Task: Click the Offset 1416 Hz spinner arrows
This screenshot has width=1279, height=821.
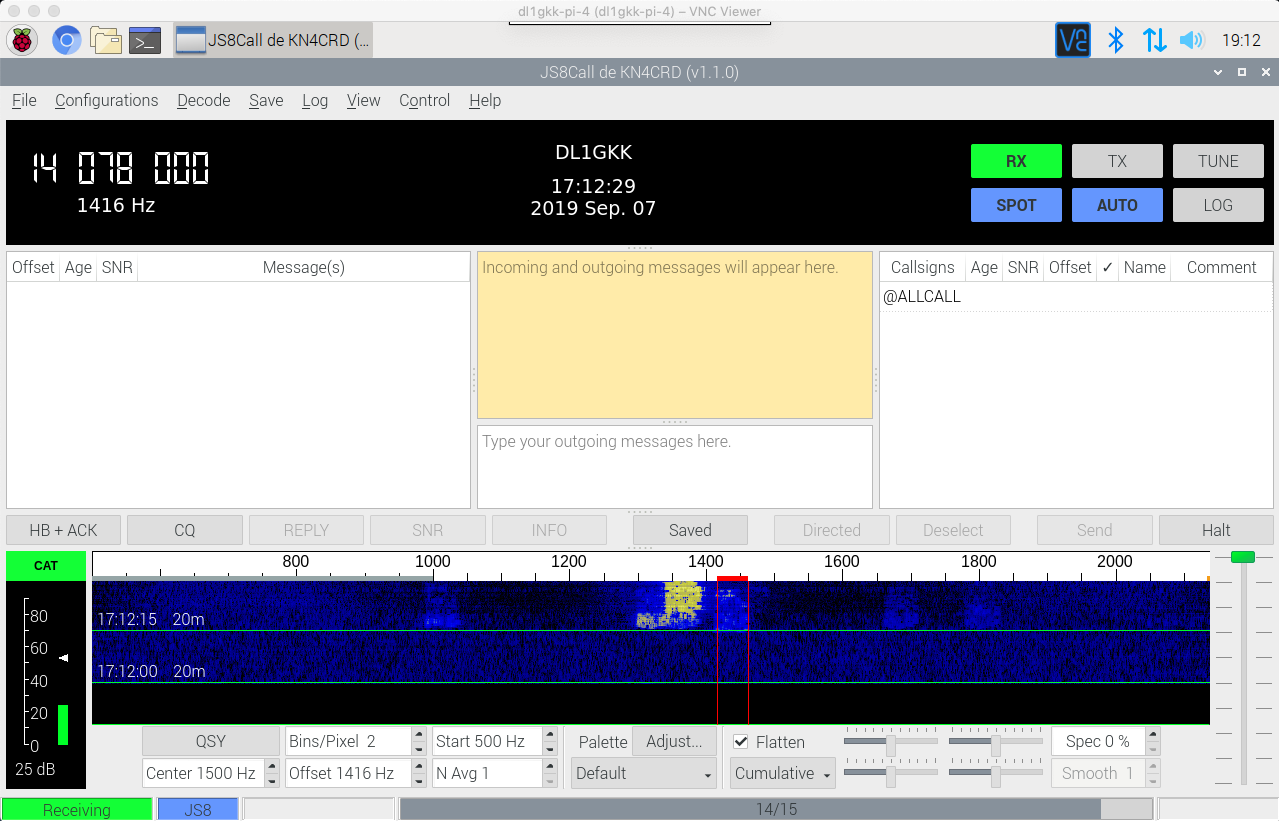Action: (x=418, y=773)
